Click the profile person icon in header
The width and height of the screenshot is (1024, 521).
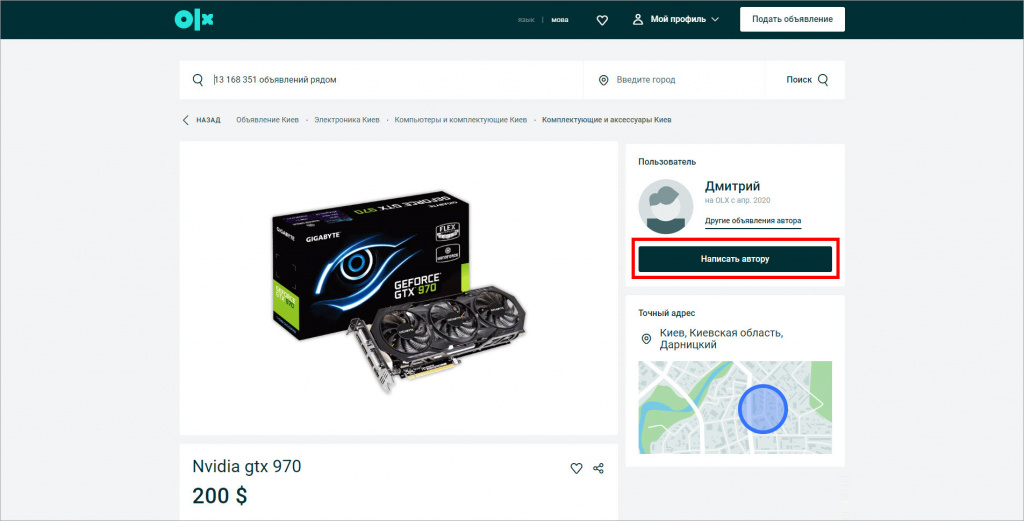click(x=638, y=20)
